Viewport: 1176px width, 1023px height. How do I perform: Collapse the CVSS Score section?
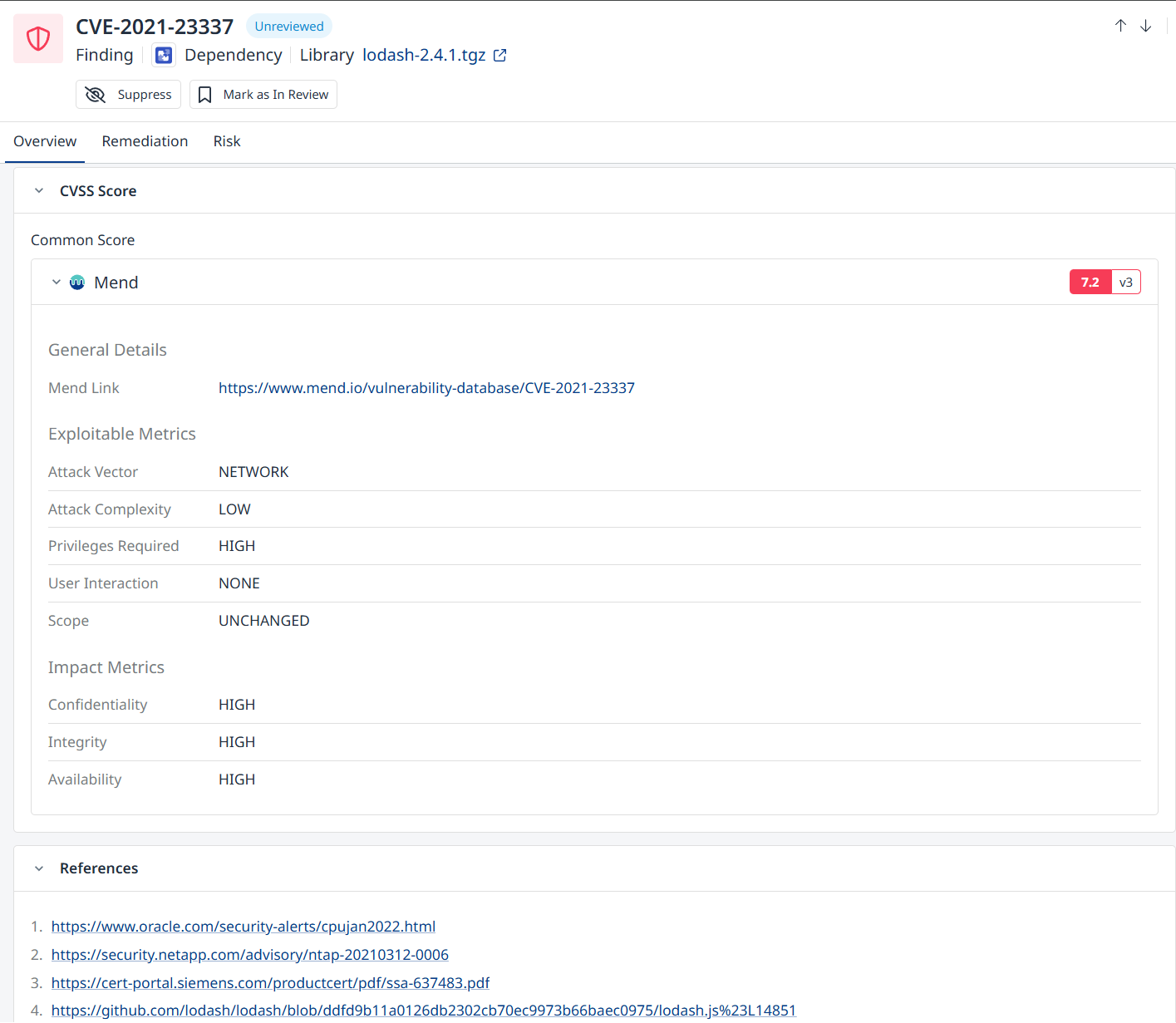pos(39,191)
